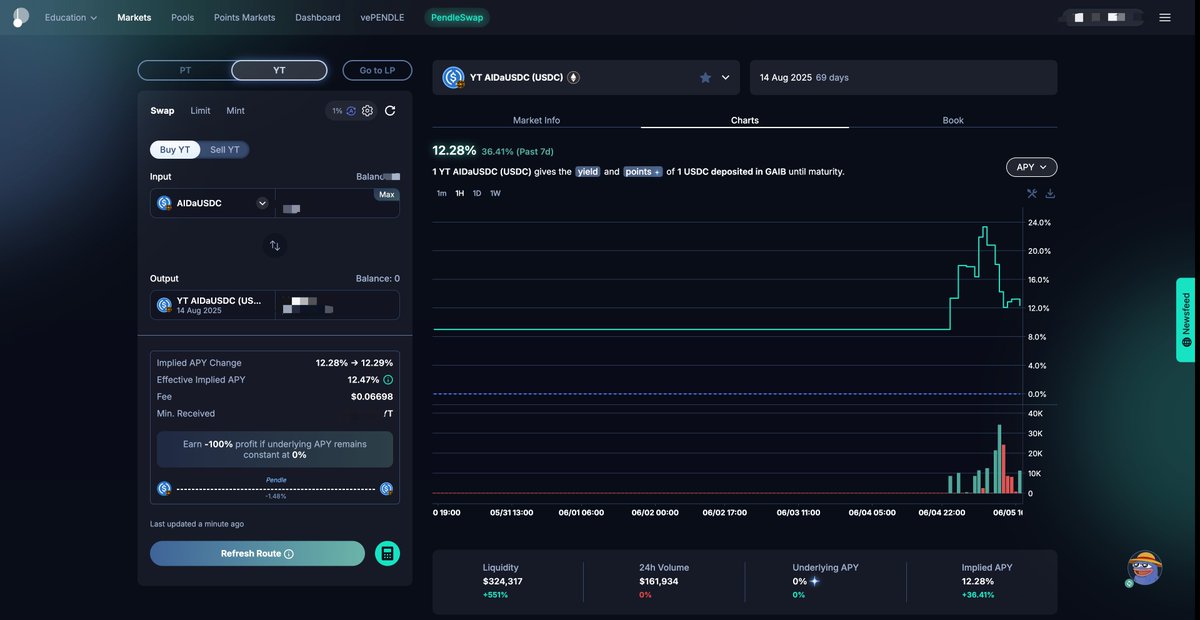This screenshot has height=620, width=1200.
Task: Set chart interval to 1D
Action: click(x=477, y=194)
